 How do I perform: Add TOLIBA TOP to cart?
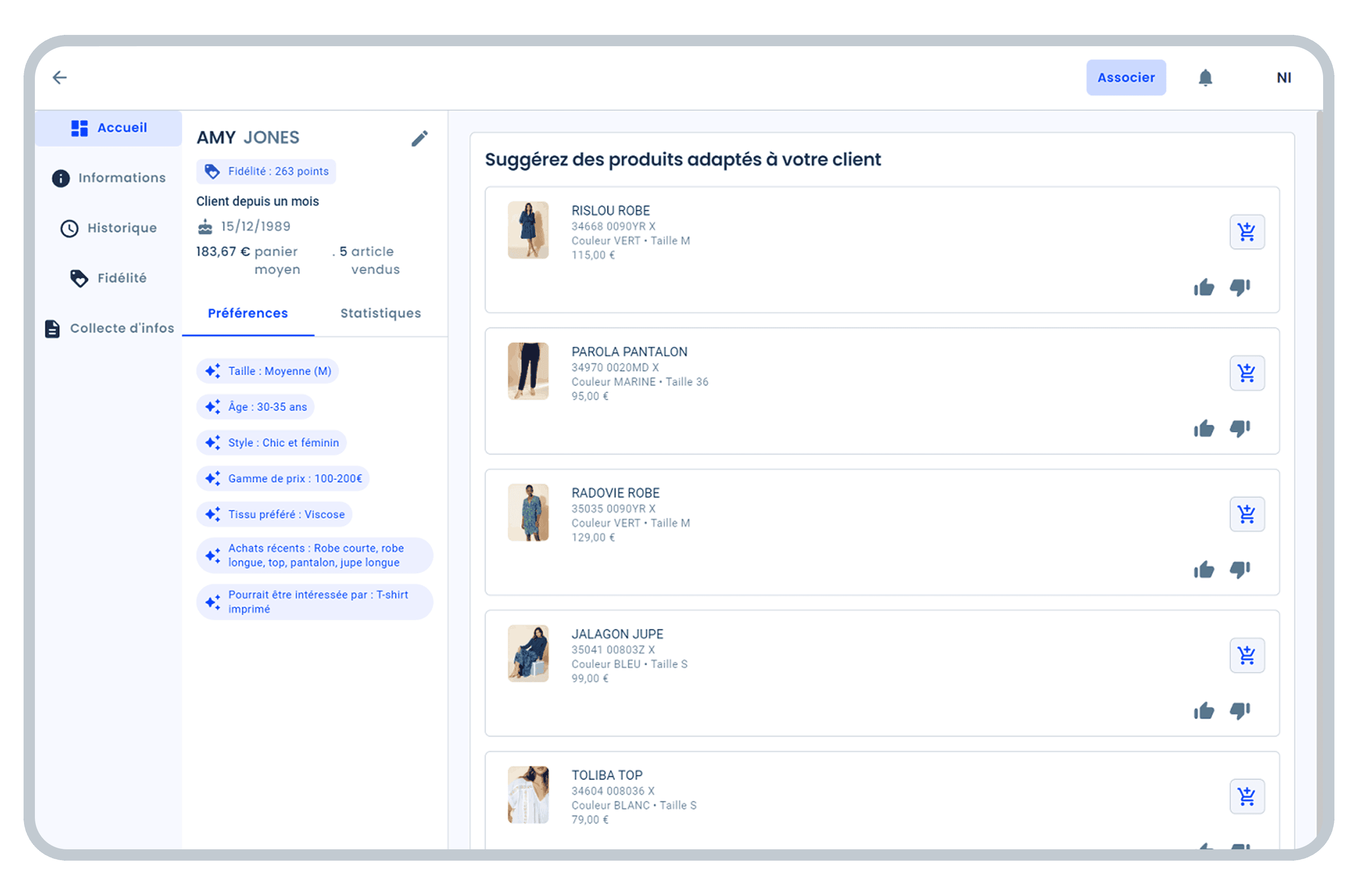(1247, 796)
